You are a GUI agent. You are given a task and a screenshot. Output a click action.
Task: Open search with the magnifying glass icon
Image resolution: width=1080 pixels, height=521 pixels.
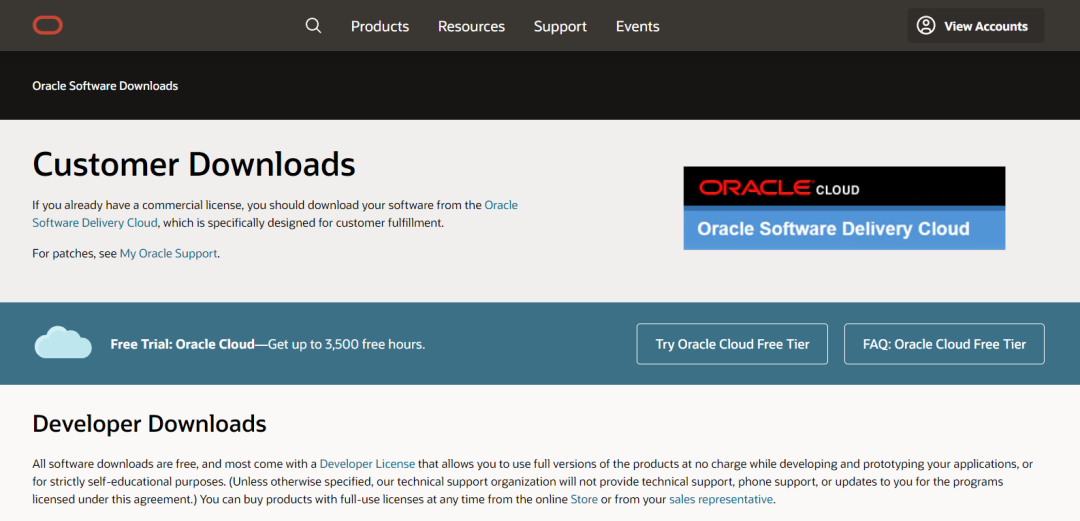click(x=313, y=26)
